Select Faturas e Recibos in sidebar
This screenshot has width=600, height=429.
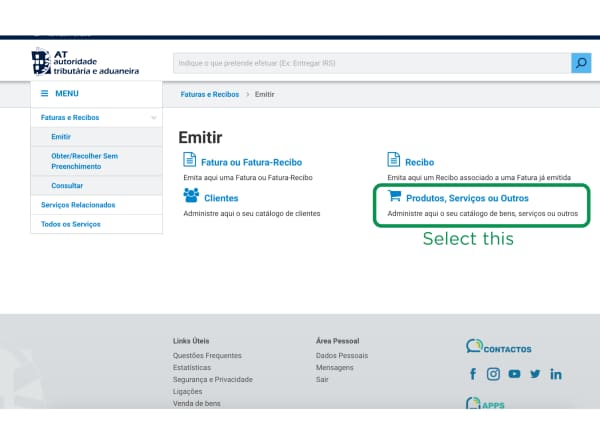pos(70,117)
